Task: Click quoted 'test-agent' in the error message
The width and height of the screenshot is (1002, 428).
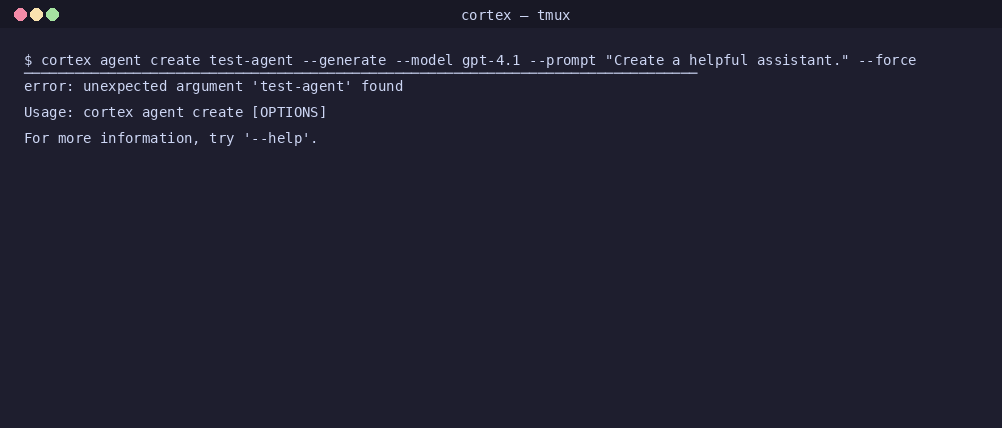Action: (302, 86)
